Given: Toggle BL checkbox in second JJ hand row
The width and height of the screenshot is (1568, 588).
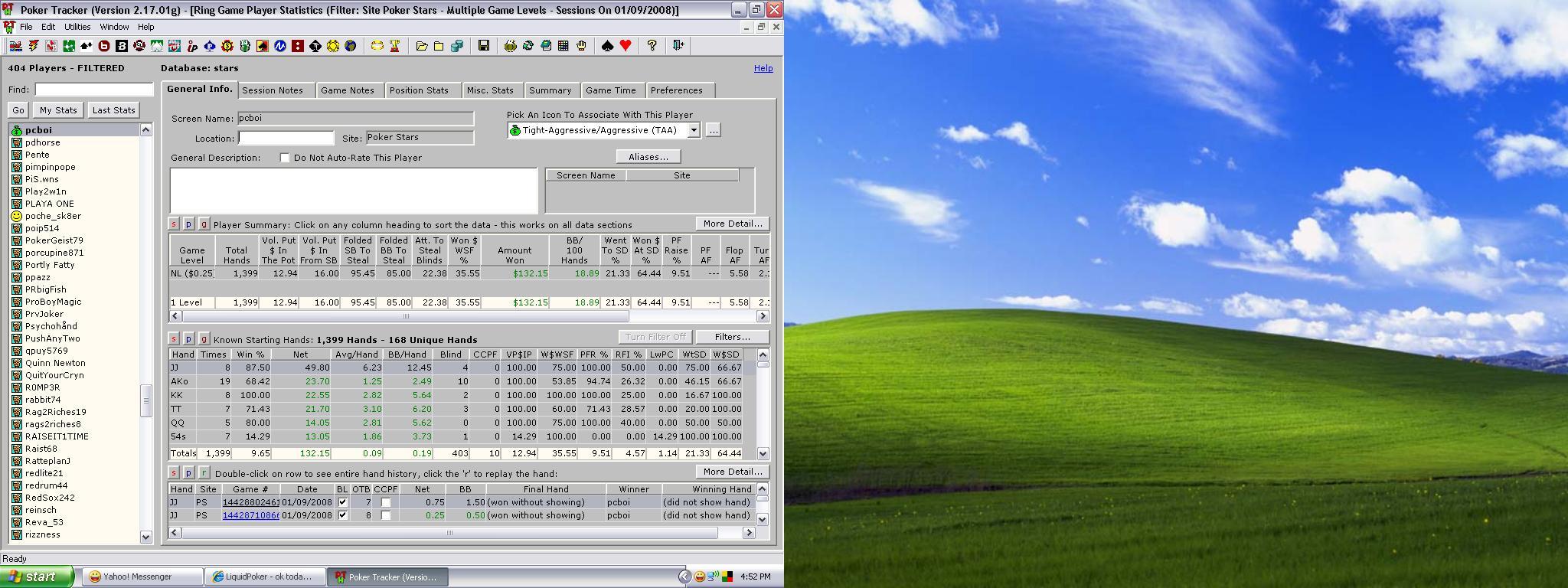Looking at the screenshot, I should (342, 515).
